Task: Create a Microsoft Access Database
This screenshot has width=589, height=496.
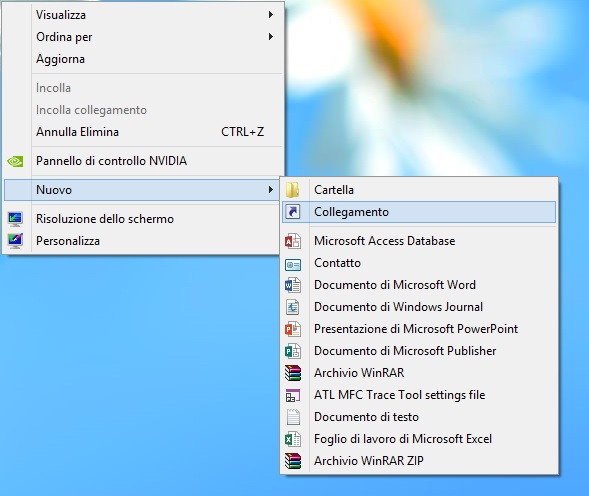Action: 419,241
